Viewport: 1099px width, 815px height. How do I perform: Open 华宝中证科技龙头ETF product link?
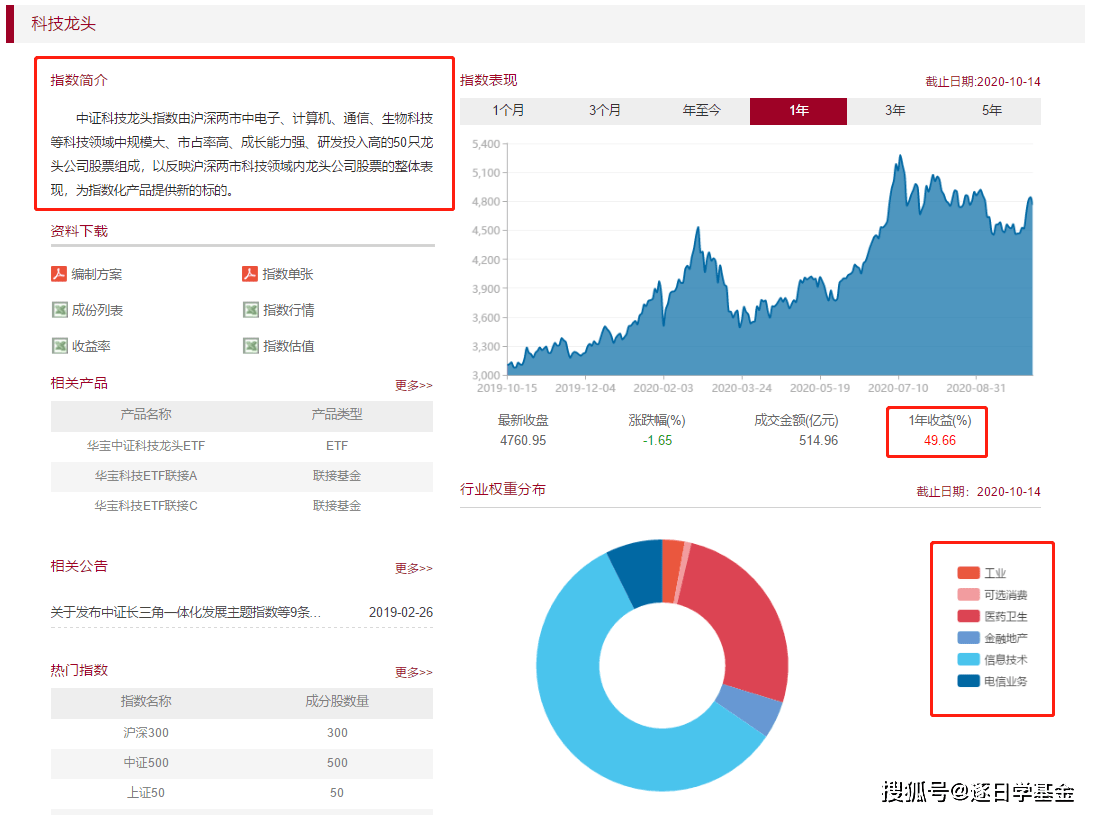tap(146, 446)
